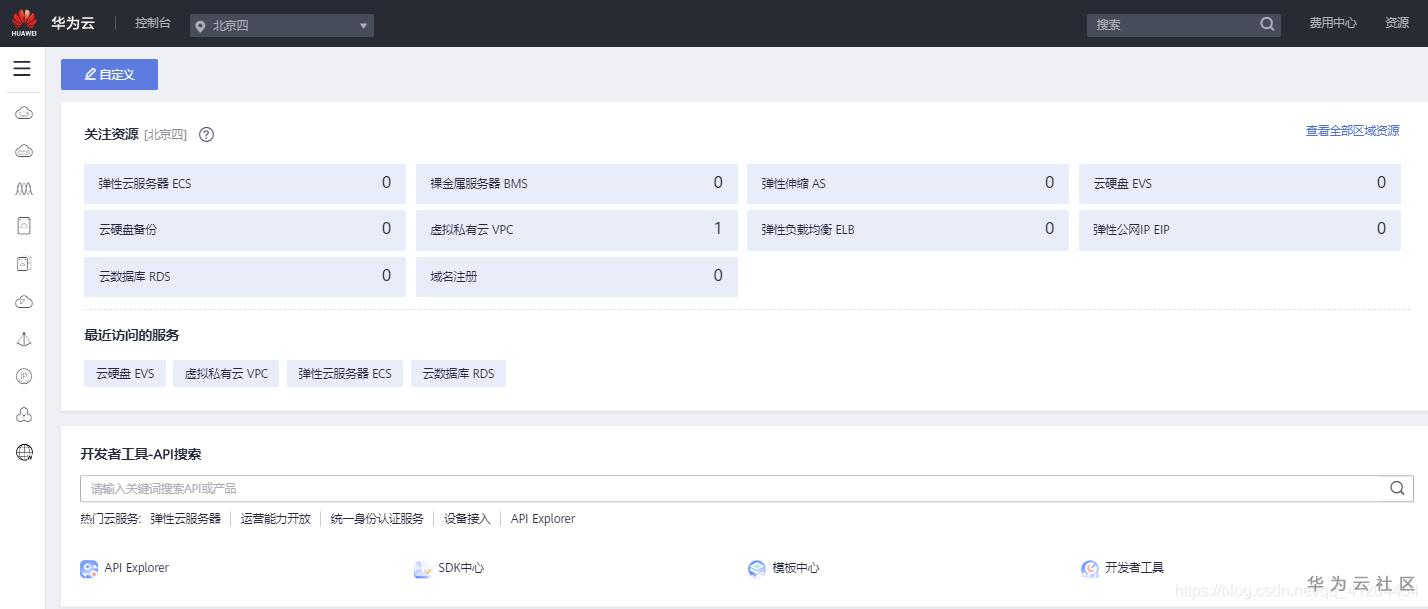Select recent service tag 云数据库 RDS

pos(458,374)
